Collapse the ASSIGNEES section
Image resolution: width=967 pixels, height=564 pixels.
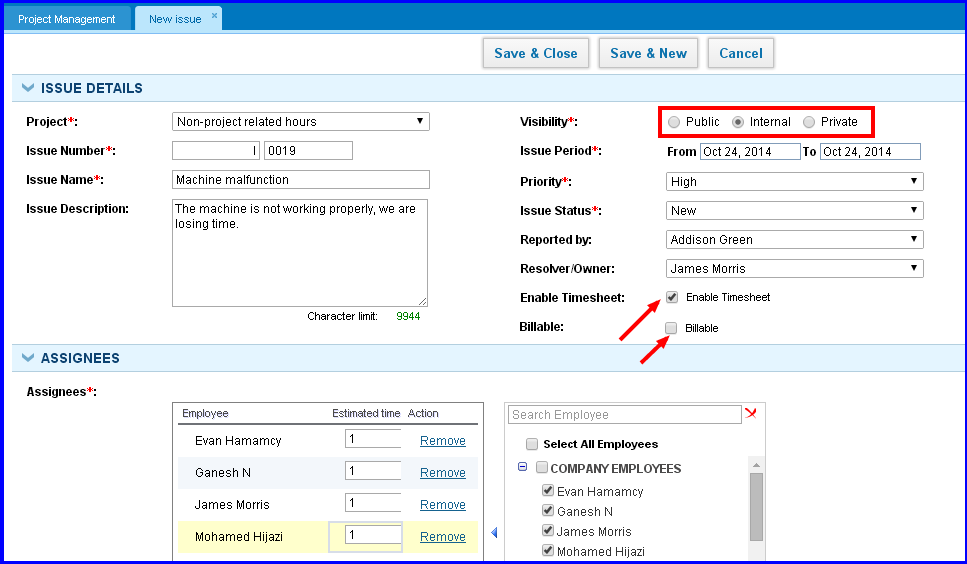(x=28, y=358)
